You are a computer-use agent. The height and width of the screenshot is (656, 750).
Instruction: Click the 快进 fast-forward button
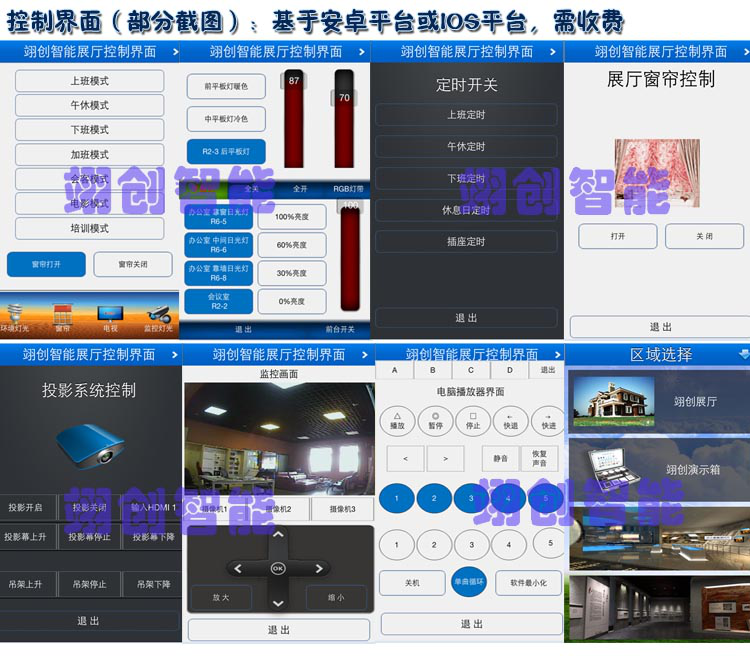click(x=548, y=421)
